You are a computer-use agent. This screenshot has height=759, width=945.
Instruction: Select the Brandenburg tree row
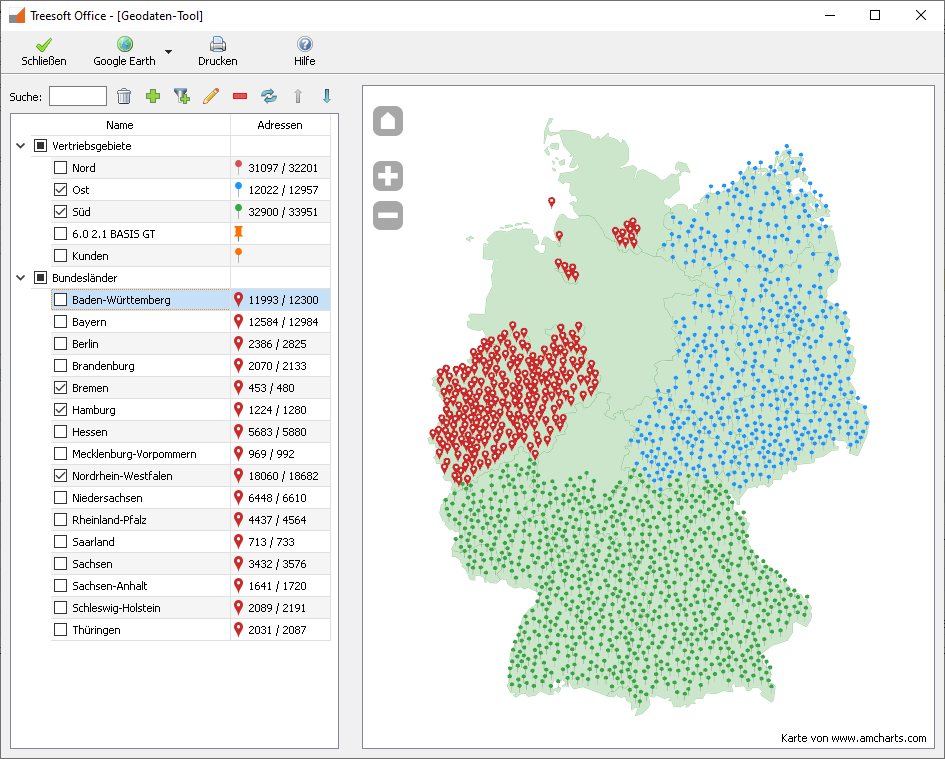tap(190, 366)
